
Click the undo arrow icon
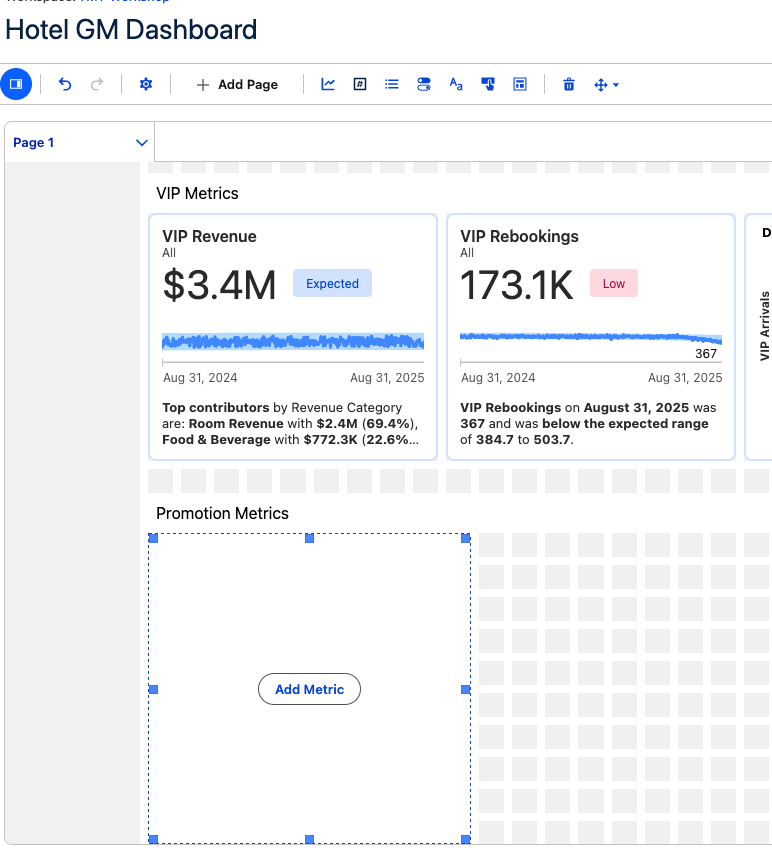pos(65,85)
